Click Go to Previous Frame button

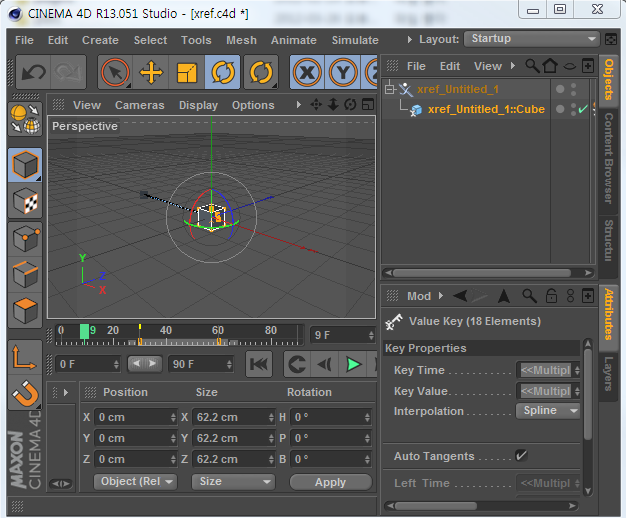coord(325,364)
